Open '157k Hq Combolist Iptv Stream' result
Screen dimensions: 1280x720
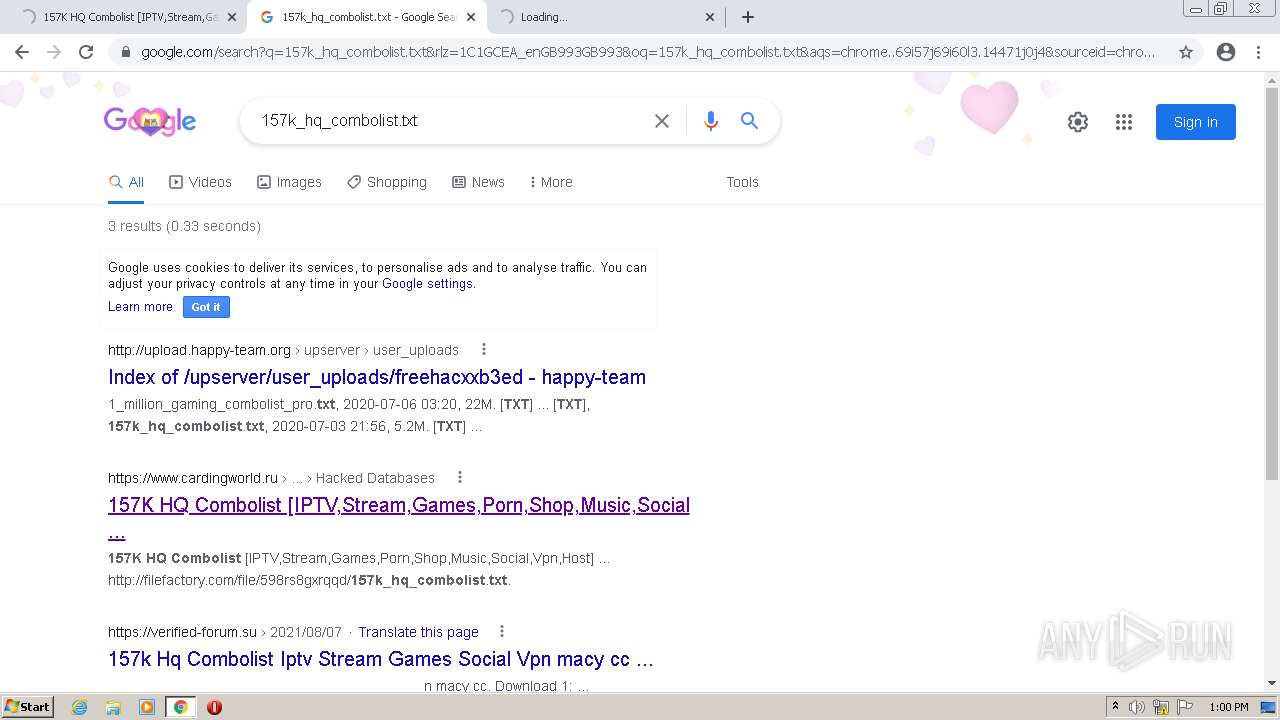[x=381, y=659]
